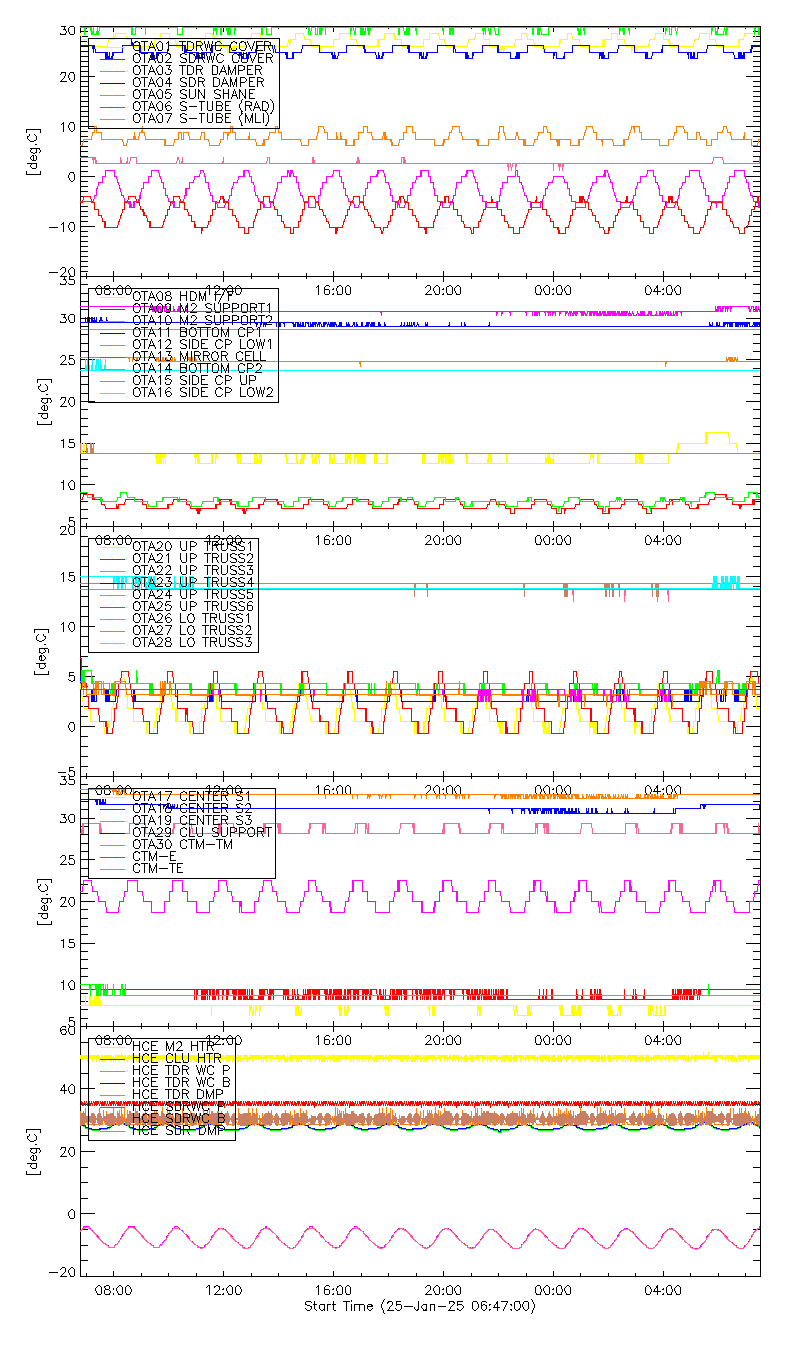Click the OTA08 HDM I/F legend entry
Viewport: 800px width, 1350px height.
(182, 296)
